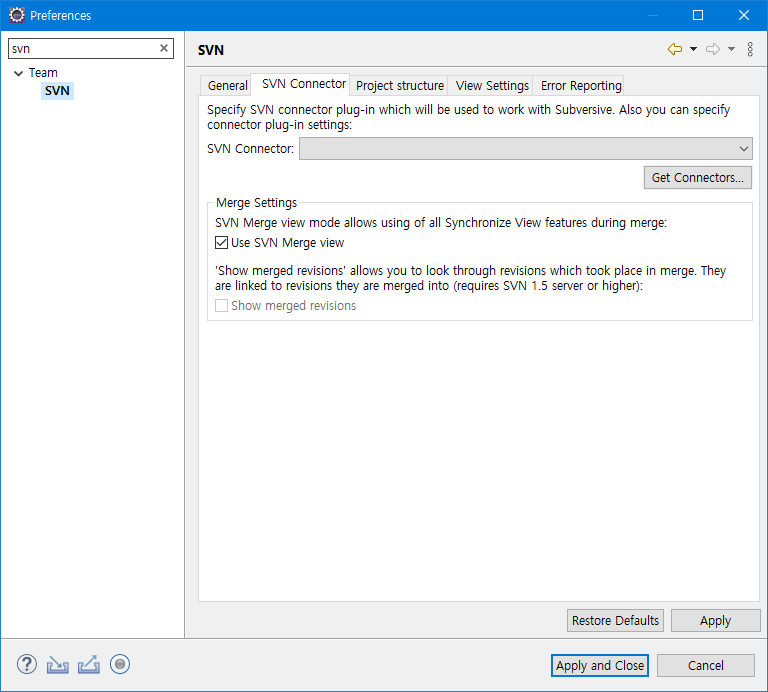Toggle Oomph preference recorder icon
This screenshot has width=768, height=692.
120,665
